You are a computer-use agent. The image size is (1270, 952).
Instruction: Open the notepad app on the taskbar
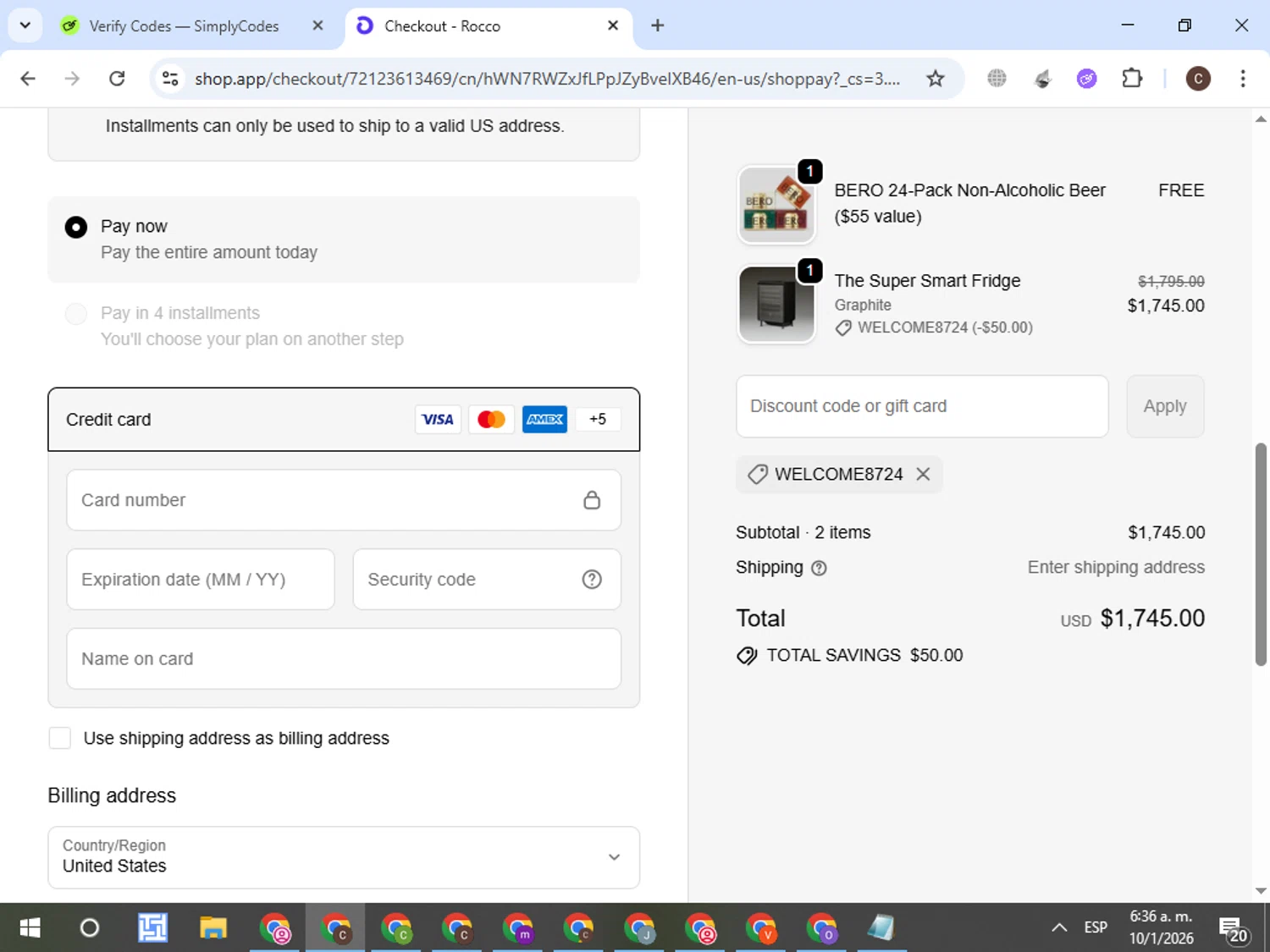point(881,928)
